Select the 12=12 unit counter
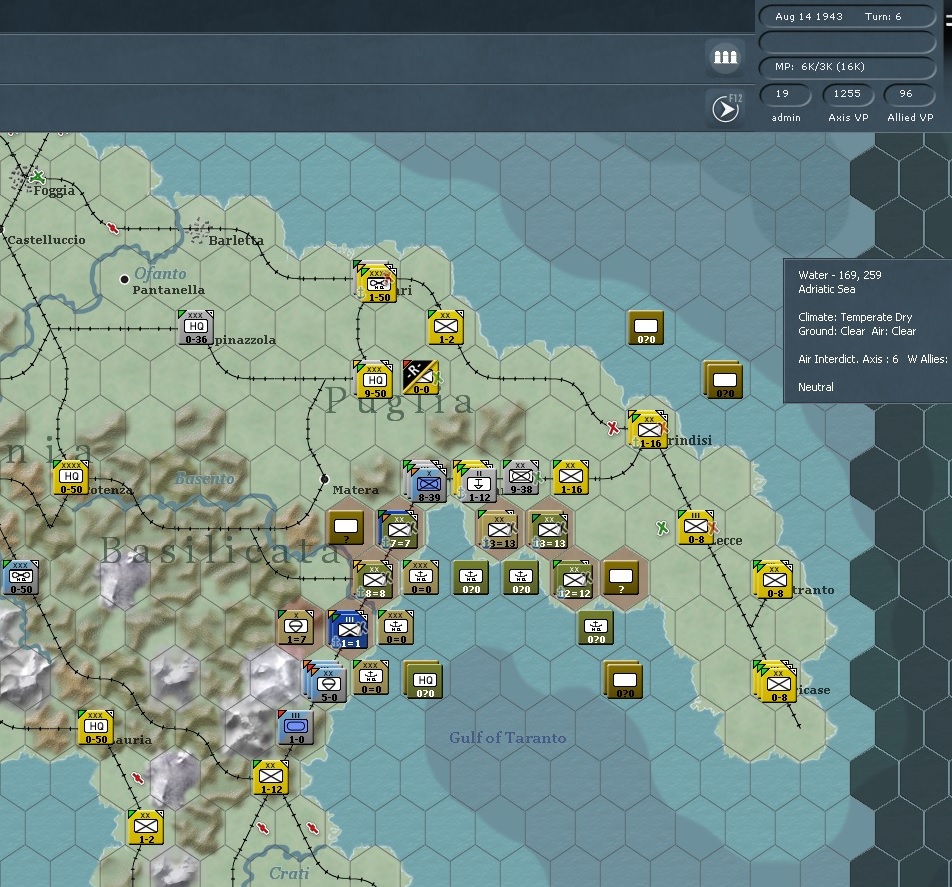This screenshot has height=887, width=952. click(573, 580)
